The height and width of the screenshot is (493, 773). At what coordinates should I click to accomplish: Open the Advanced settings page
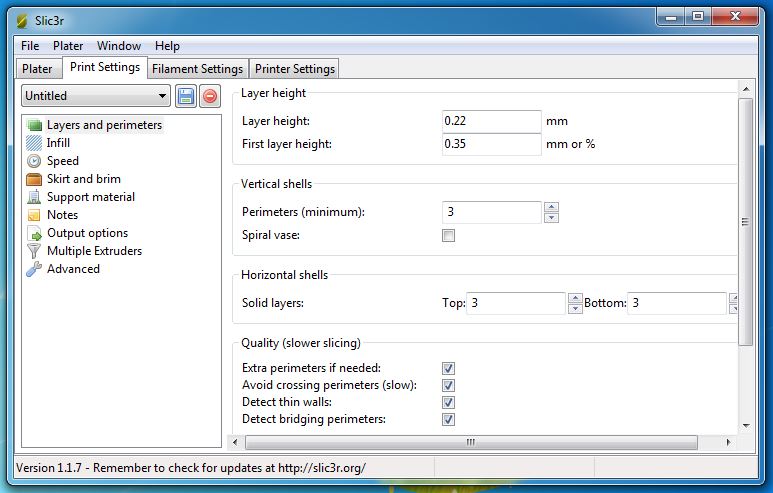coord(73,269)
